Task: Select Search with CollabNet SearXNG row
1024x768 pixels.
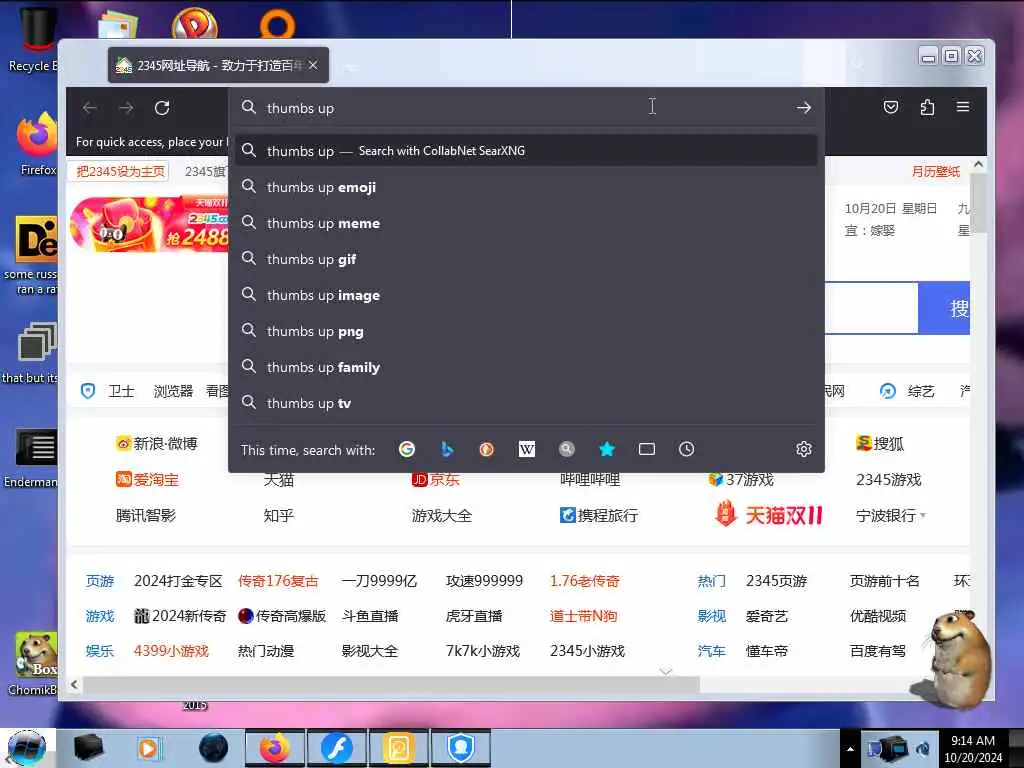Action: [x=526, y=151]
